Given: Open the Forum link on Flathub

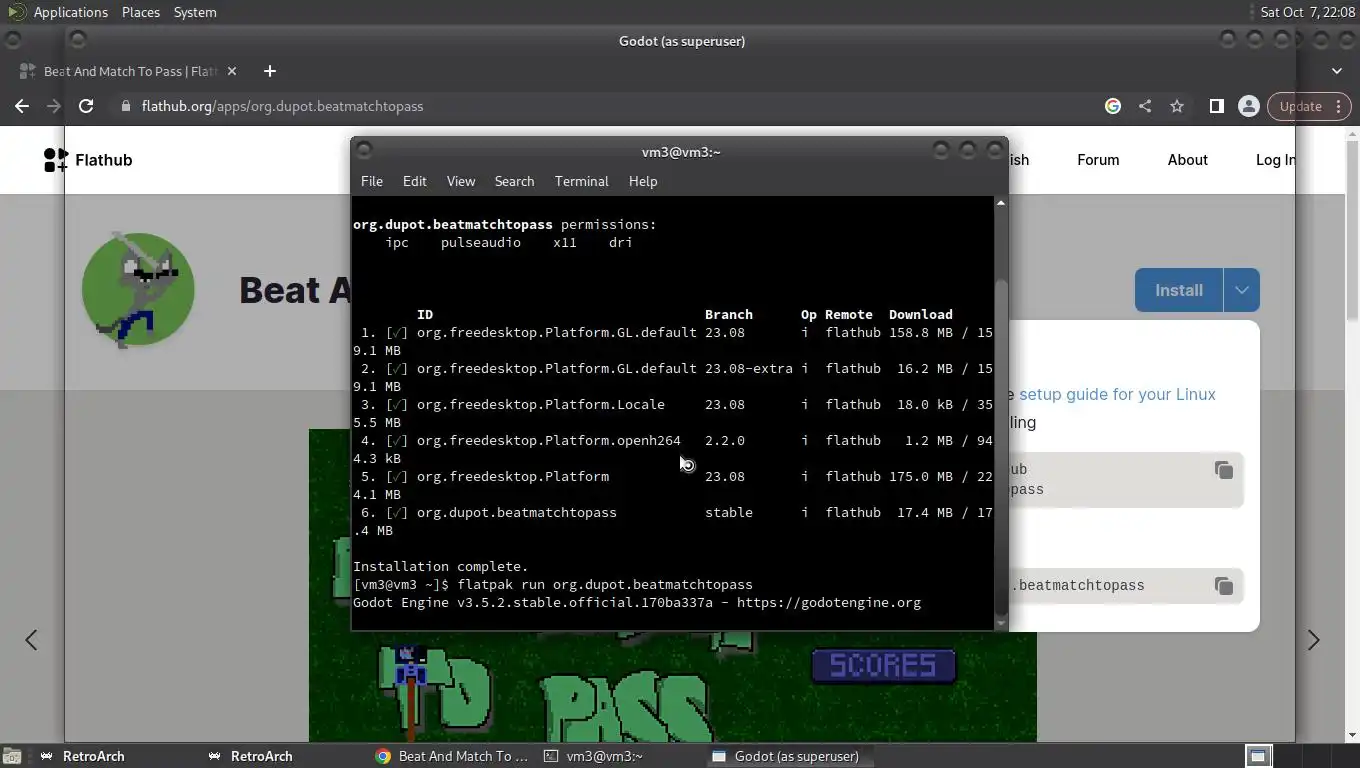Looking at the screenshot, I should (x=1098, y=160).
